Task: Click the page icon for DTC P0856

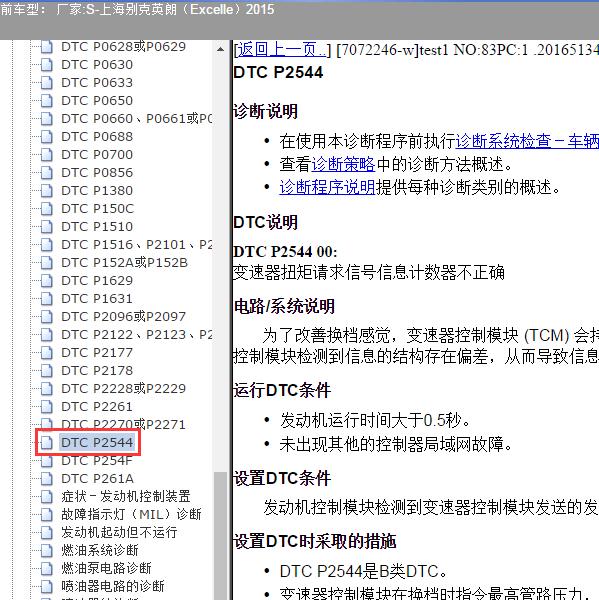Action: tap(46, 173)
